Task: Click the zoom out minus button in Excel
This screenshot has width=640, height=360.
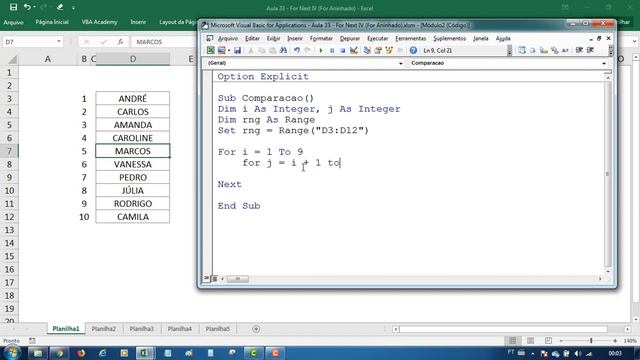Action: click(x=562, y=340)
